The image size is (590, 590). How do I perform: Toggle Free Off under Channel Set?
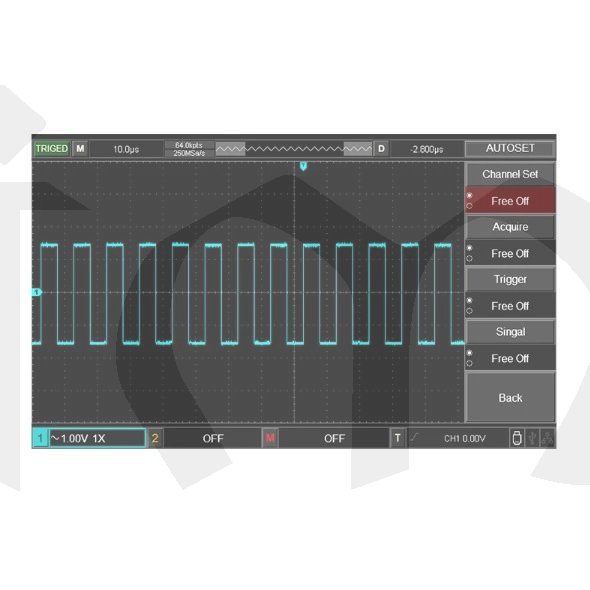[x=510, y=201]
